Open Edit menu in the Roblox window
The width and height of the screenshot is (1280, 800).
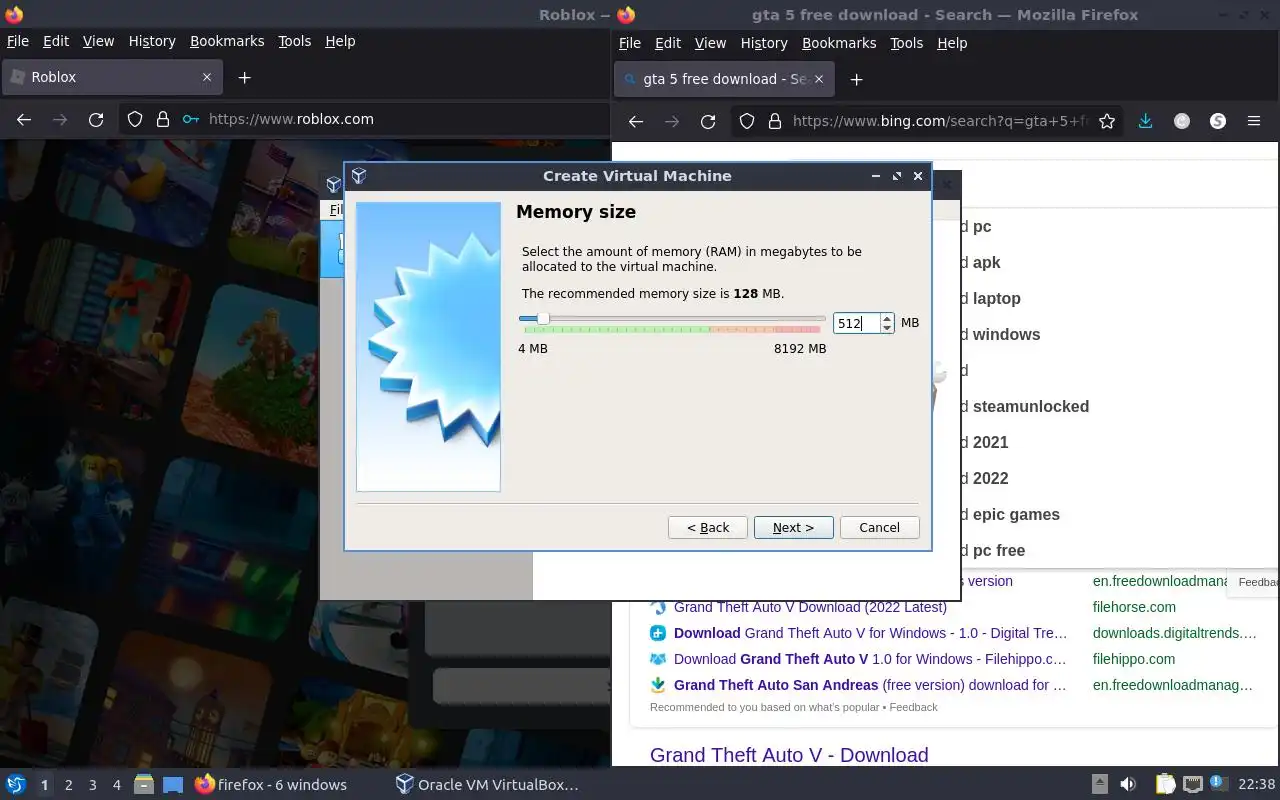(x=56, y=41)
